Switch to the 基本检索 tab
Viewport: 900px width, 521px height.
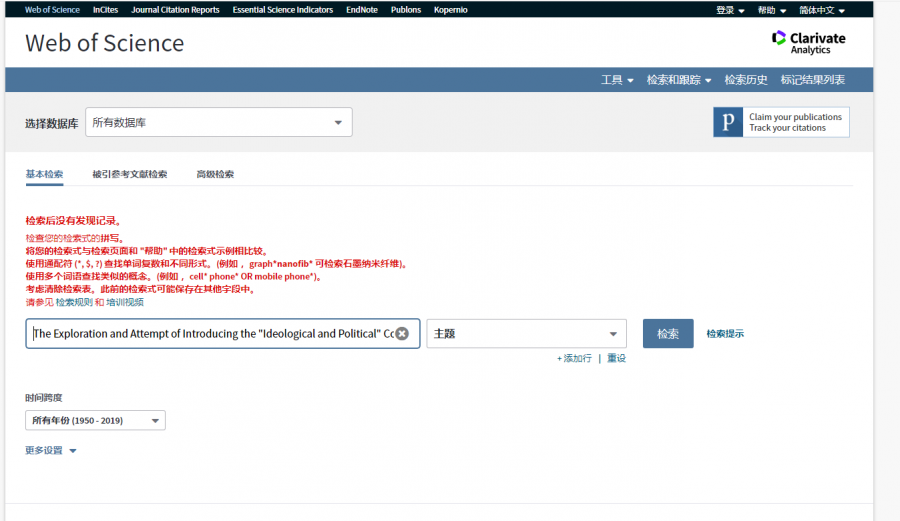coord(44,174)
